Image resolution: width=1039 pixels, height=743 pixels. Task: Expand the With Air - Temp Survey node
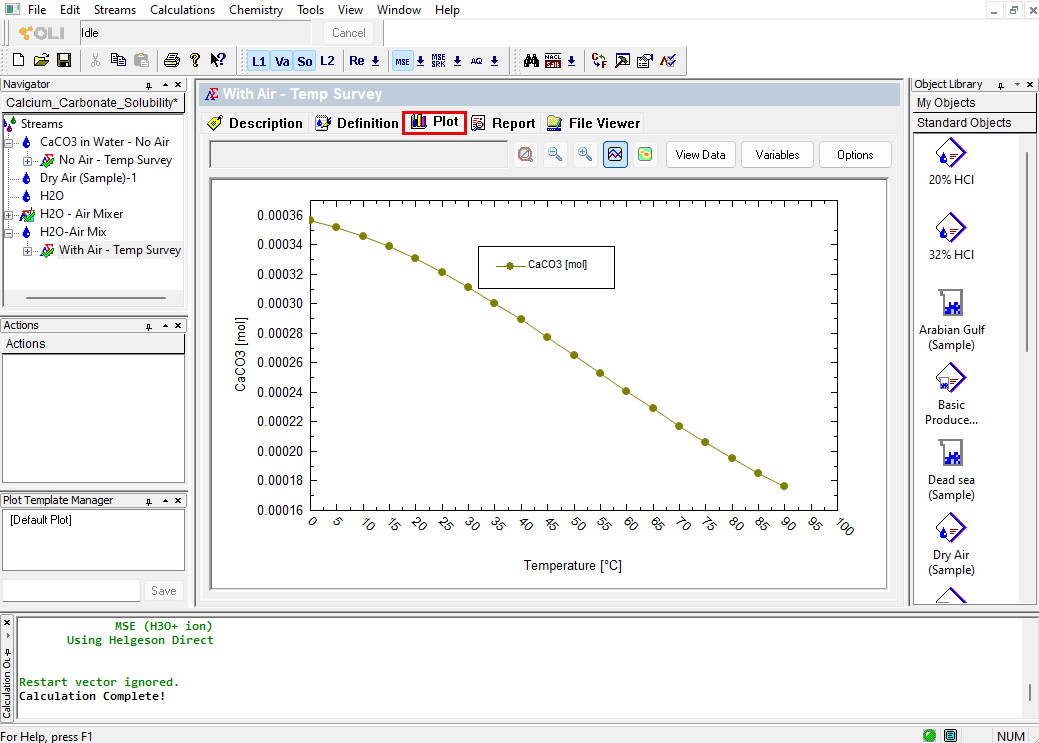click(27, 251)
